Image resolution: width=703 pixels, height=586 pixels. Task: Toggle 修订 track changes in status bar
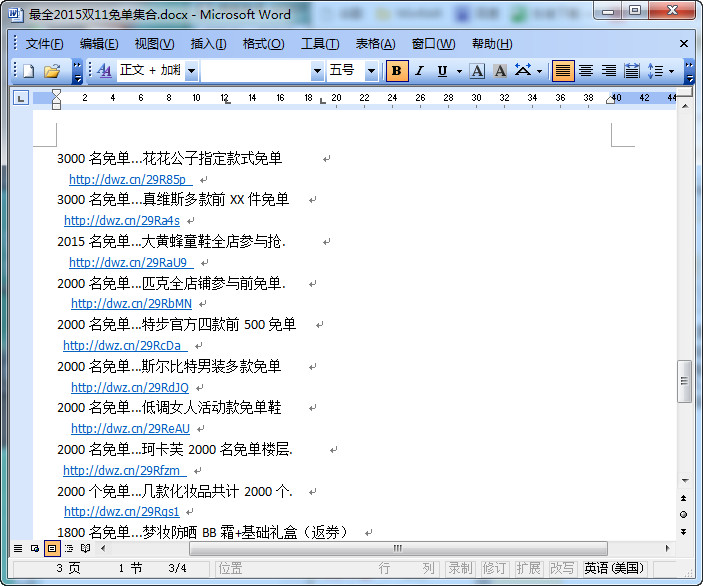[495, 569]
